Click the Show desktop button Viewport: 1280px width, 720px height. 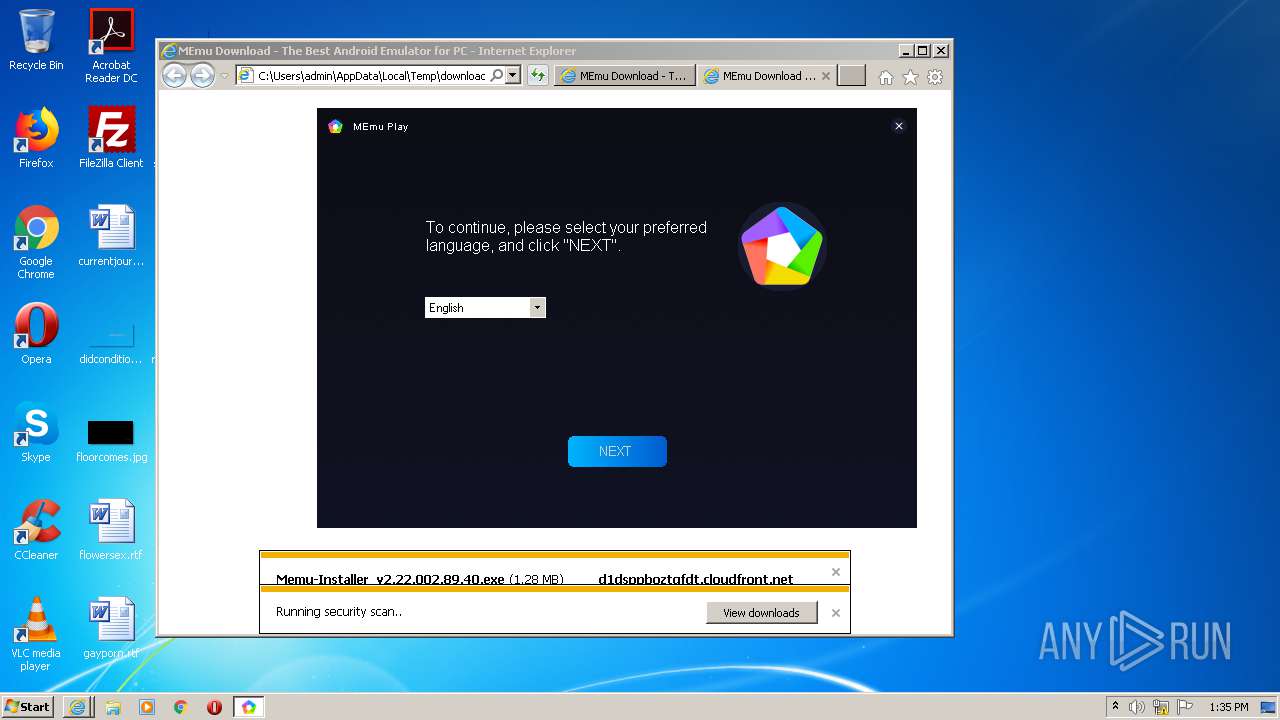click(x=1270, y=707)
